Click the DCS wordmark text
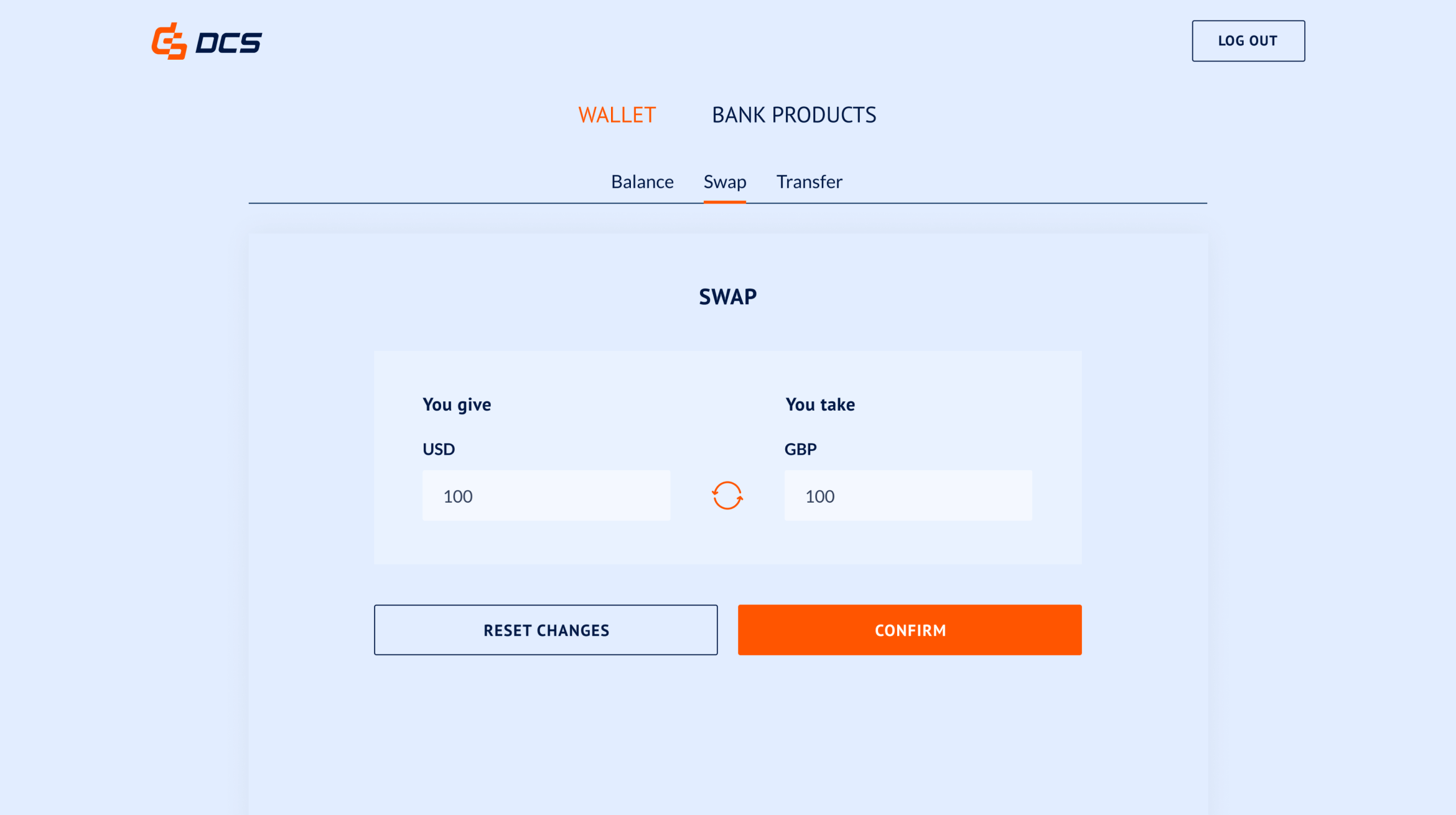1456x815 pixels. pyautogui.click(x=228, y=43)
